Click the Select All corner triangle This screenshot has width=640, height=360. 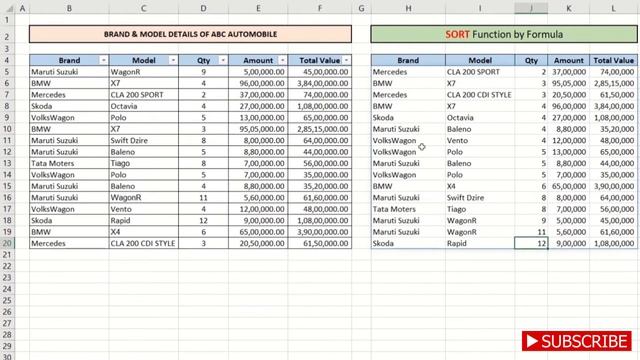[9, 8]
